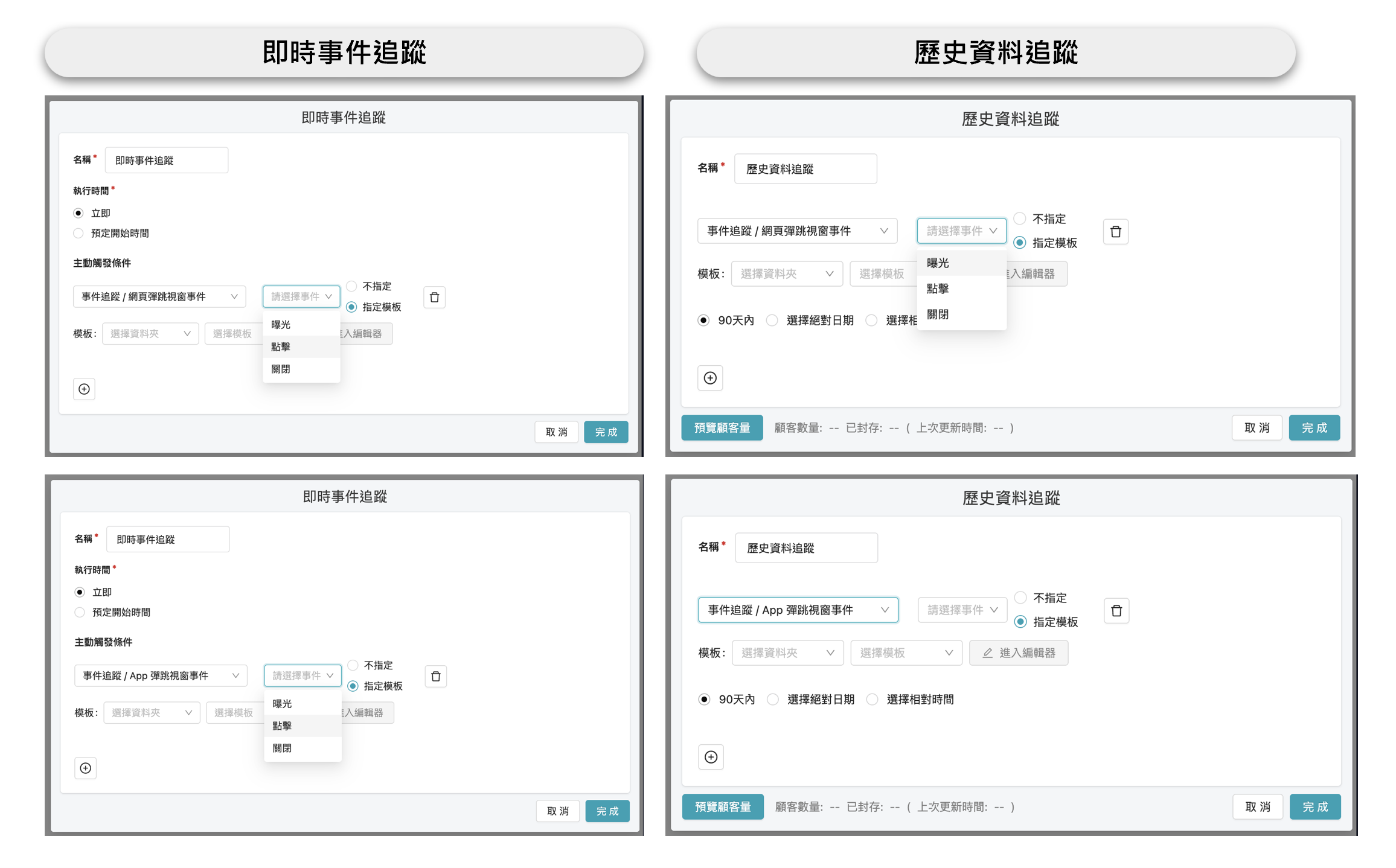This screenshot has width=1396, height=868.
Task: Click the trash icon in top 歷史資料追蹤 panel
Action: click(1115, 231)
